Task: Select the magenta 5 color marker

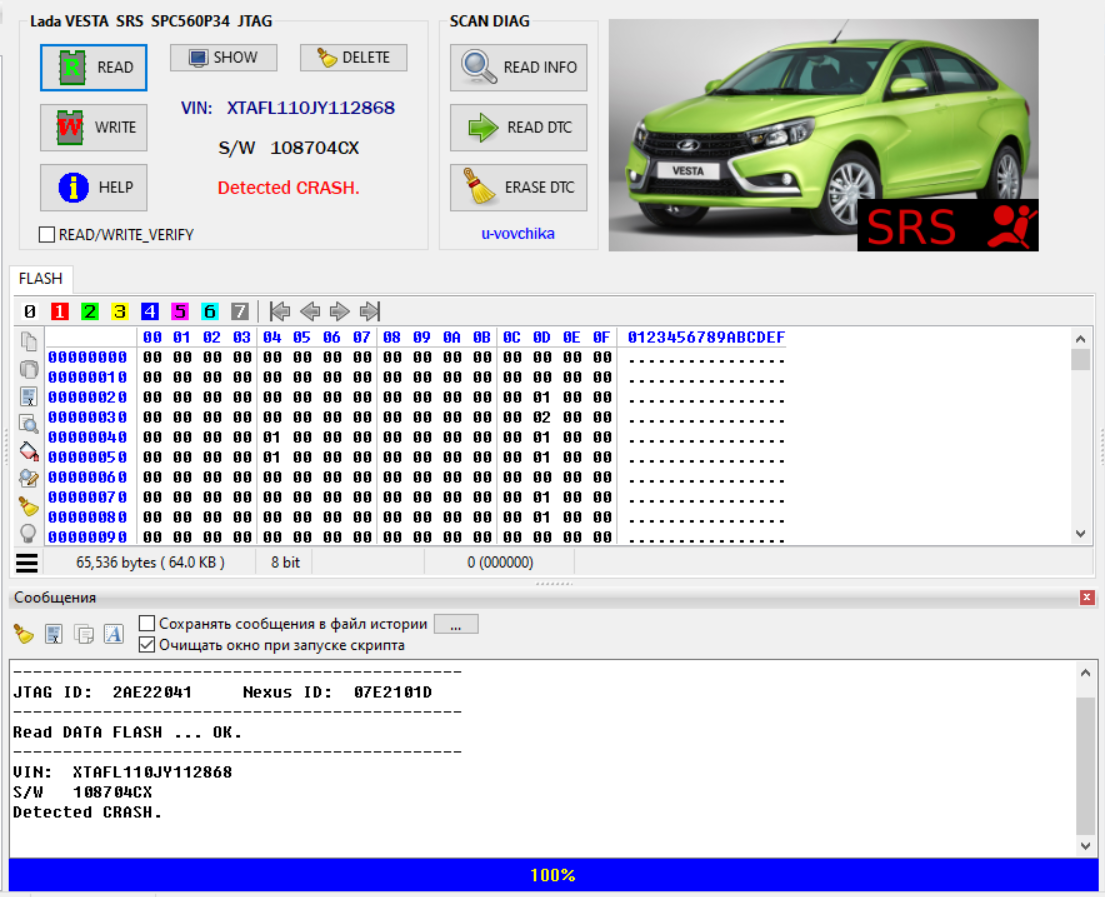Action: pos(180,311)
